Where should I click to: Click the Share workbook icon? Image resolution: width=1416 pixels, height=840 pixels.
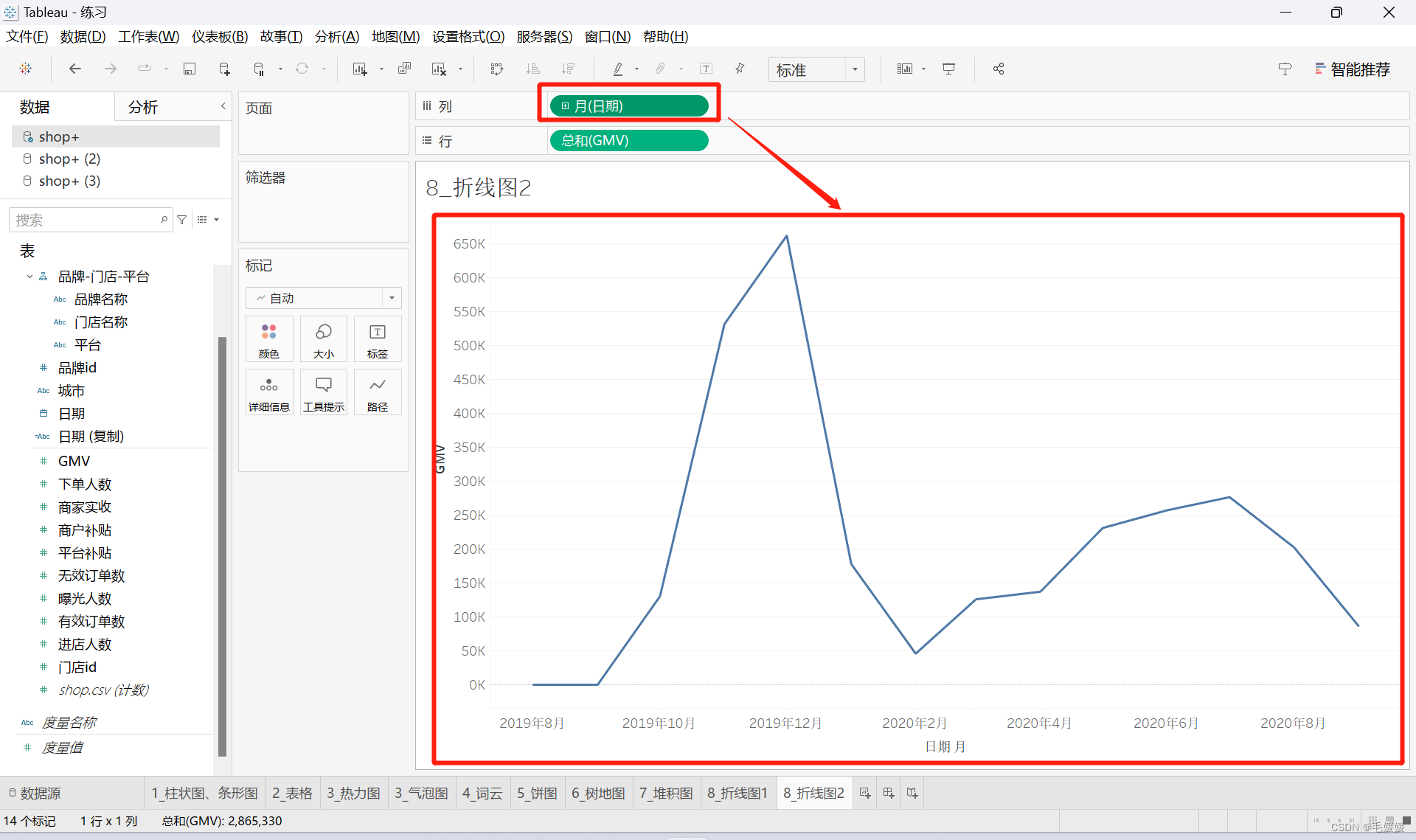click(999, 69)
